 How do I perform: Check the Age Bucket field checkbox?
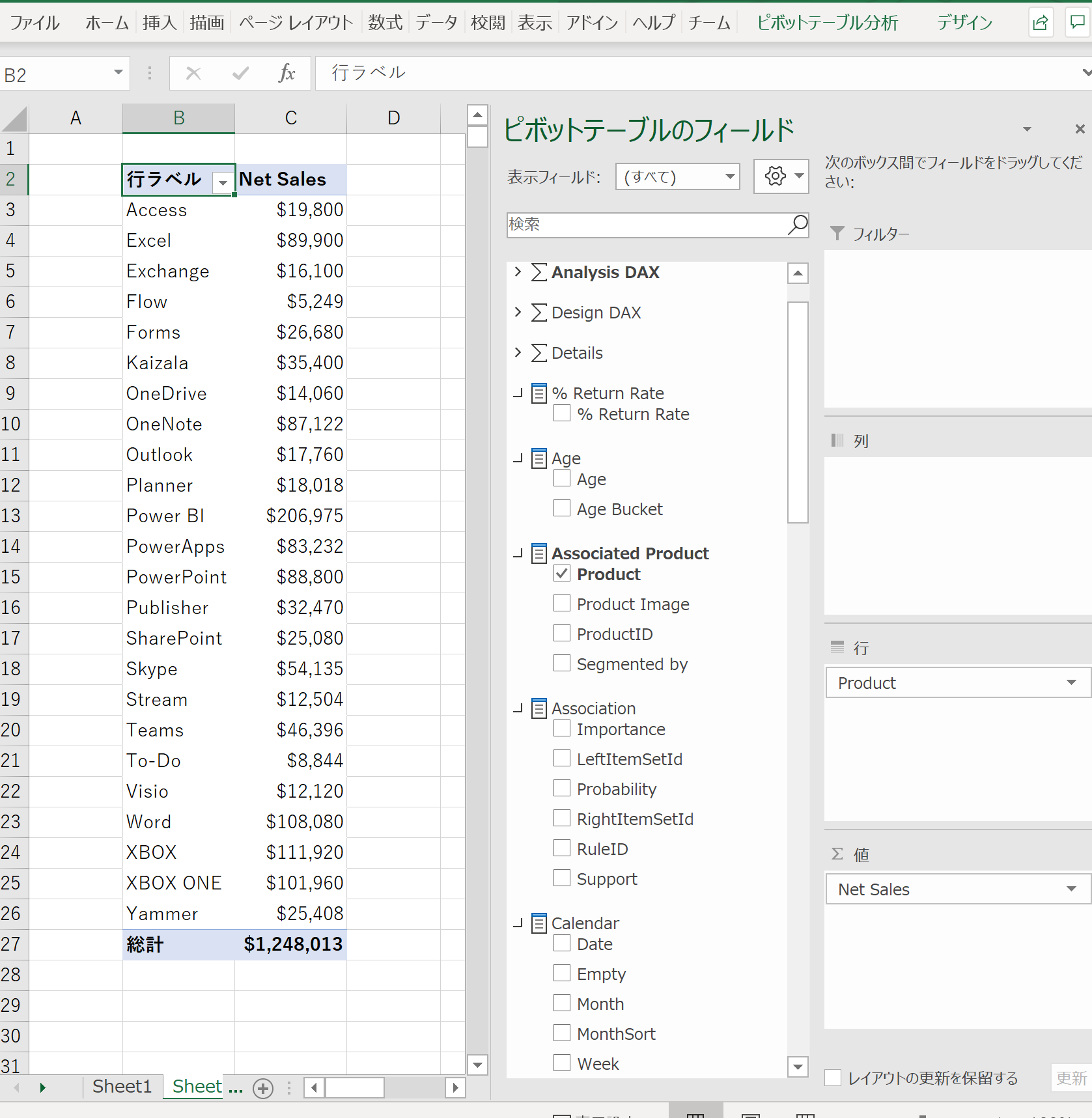pos(561,509)
